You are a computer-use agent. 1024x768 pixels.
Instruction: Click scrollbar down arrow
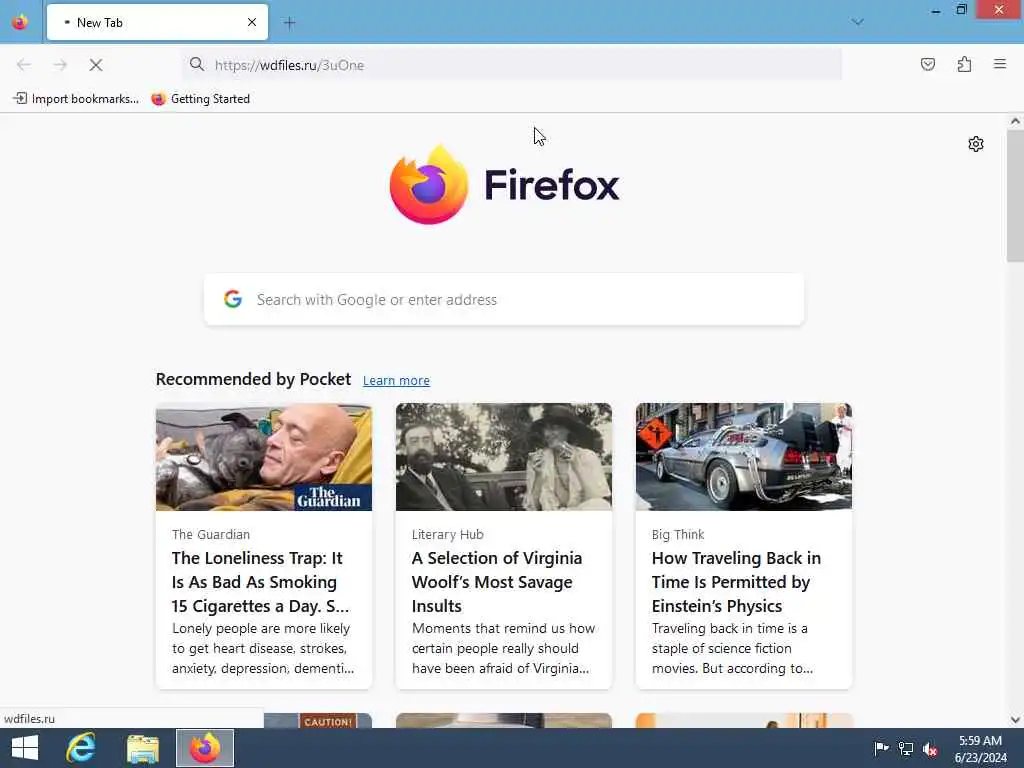click(1015, 720)
